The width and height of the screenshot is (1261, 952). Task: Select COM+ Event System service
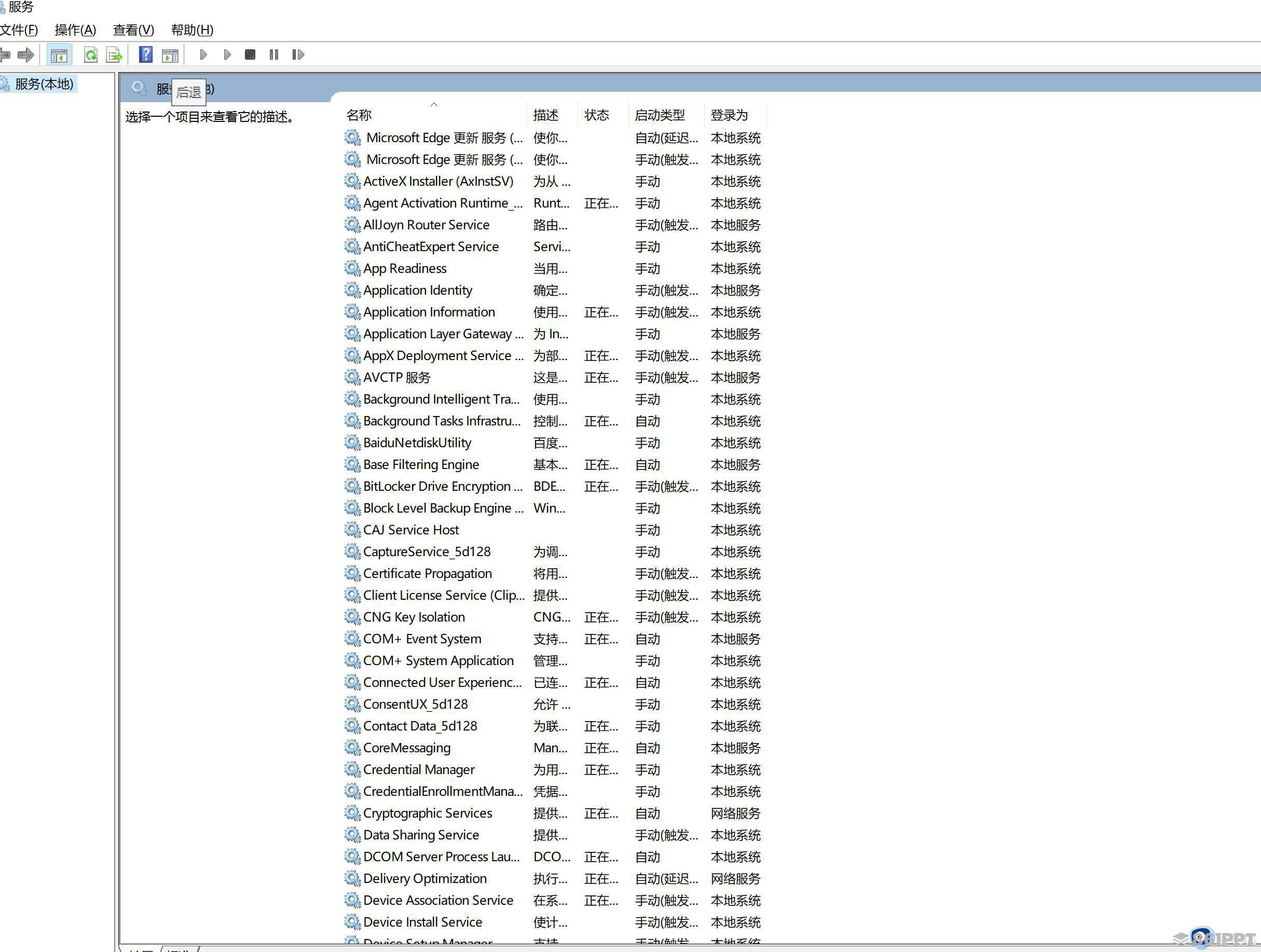[x=554, y=639]
